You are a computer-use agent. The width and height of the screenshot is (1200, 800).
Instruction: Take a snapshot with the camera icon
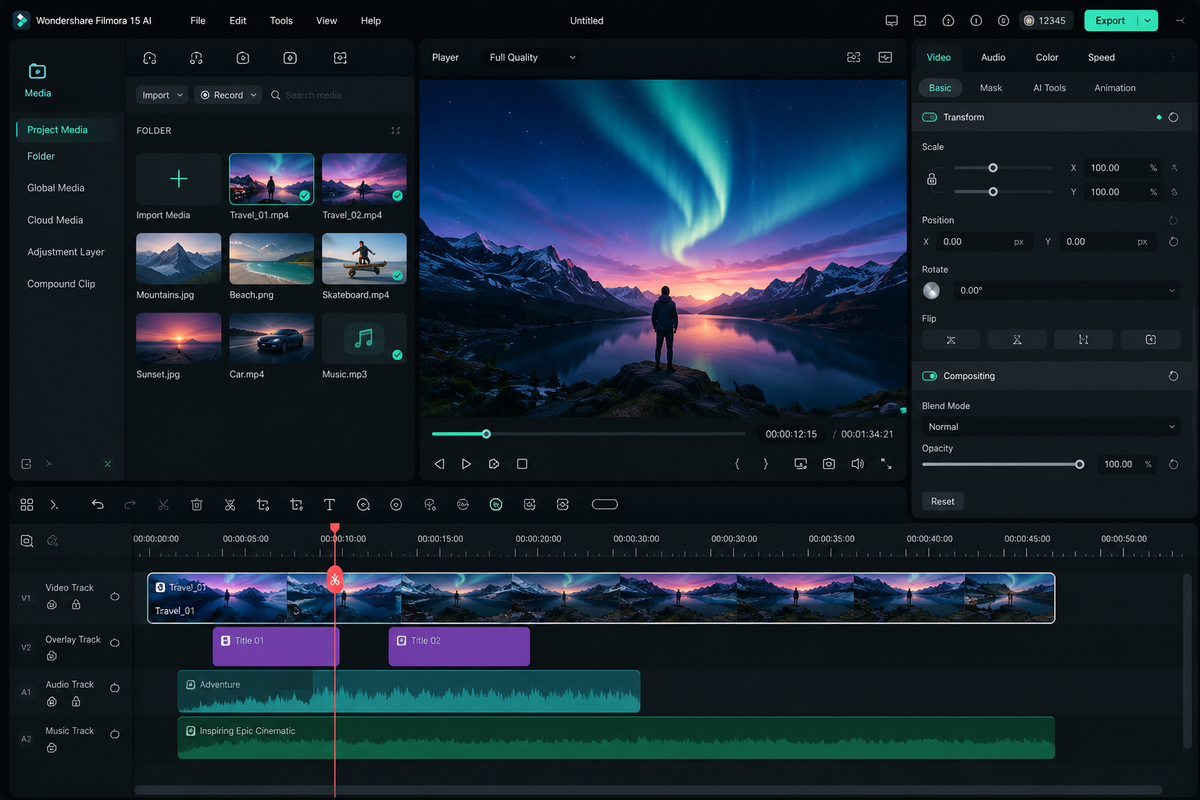coord(829,464)
